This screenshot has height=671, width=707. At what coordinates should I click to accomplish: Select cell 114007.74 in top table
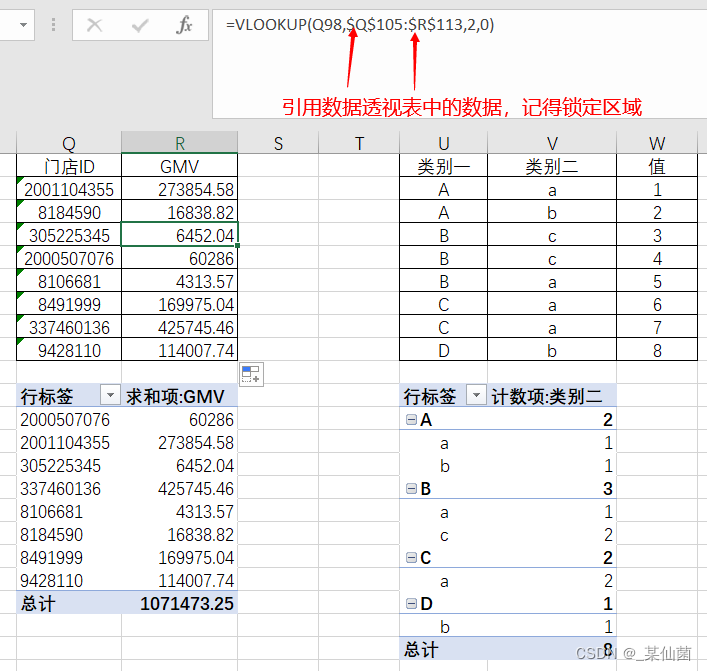click(179, 350)
